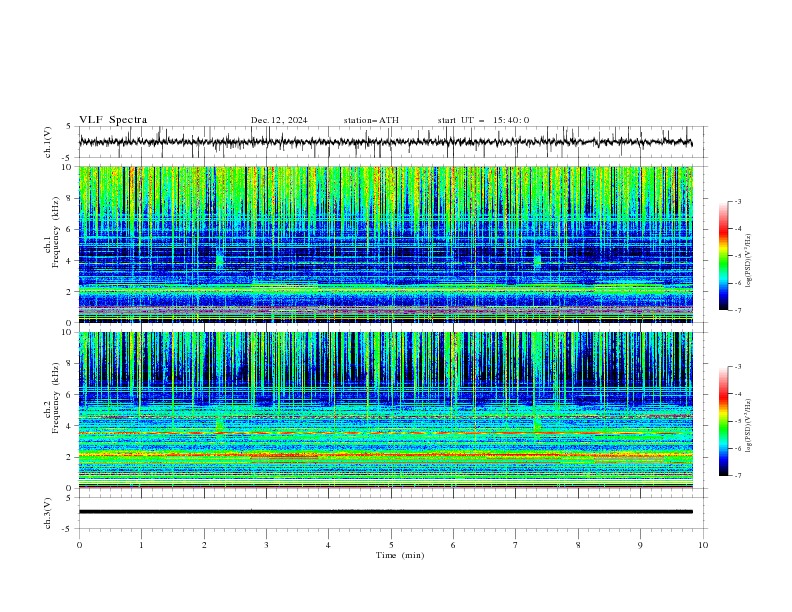Click time axis tick label "8"
The height and width of the screenshot is (612, 792).
tap(578, 545)
